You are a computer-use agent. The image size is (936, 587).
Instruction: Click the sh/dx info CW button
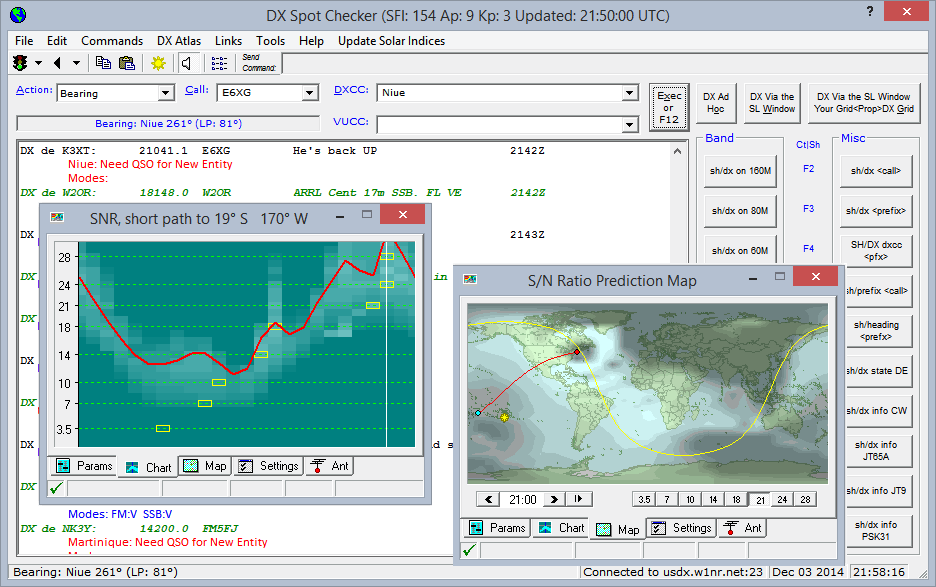click(x=879, y=411)
